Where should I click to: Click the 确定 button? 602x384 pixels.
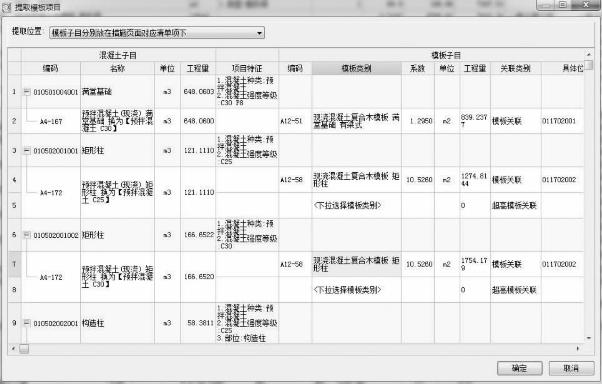[x=519, y=368]
